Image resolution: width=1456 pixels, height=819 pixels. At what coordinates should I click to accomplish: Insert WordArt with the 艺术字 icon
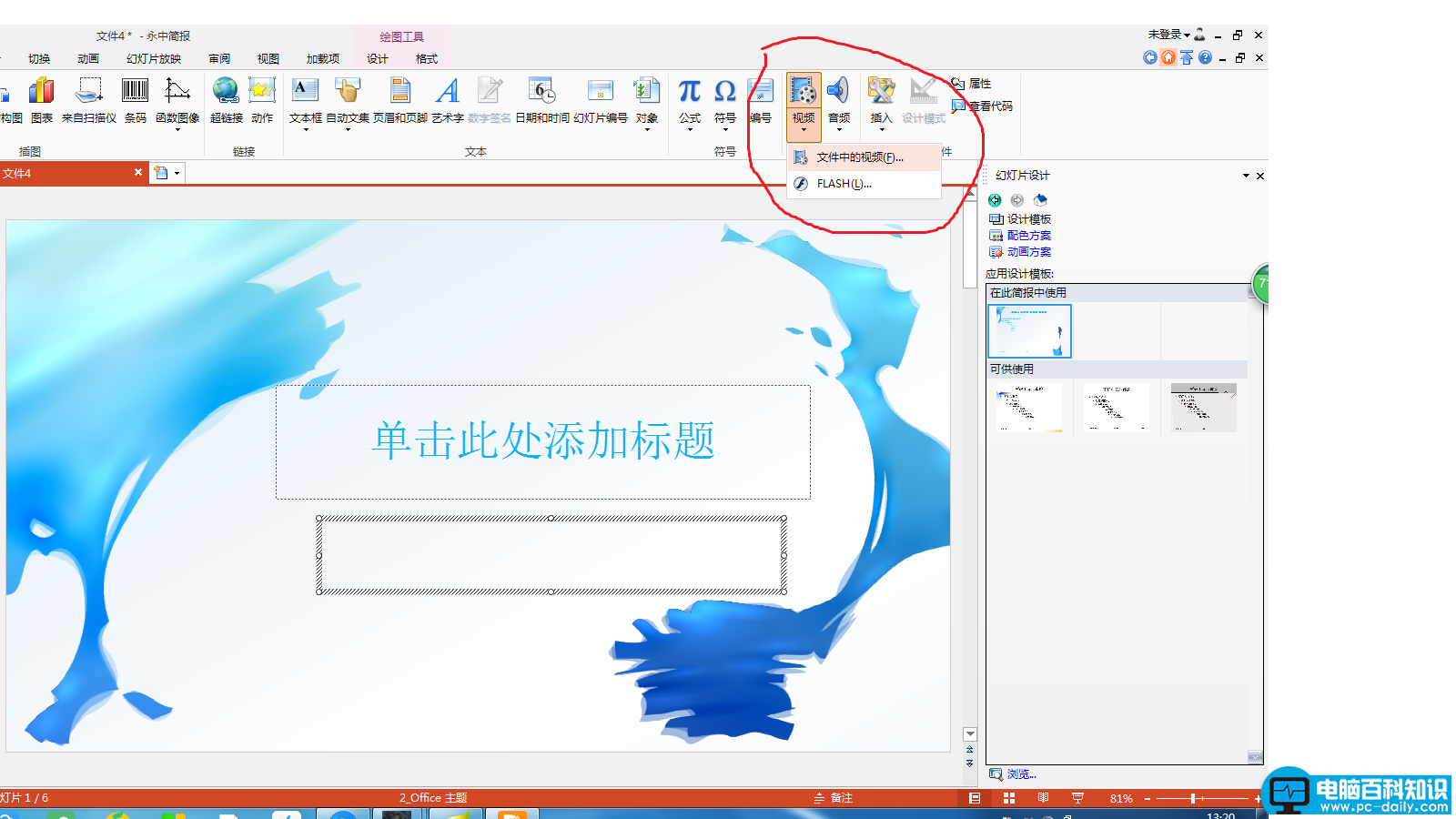(x=447, y=91)
